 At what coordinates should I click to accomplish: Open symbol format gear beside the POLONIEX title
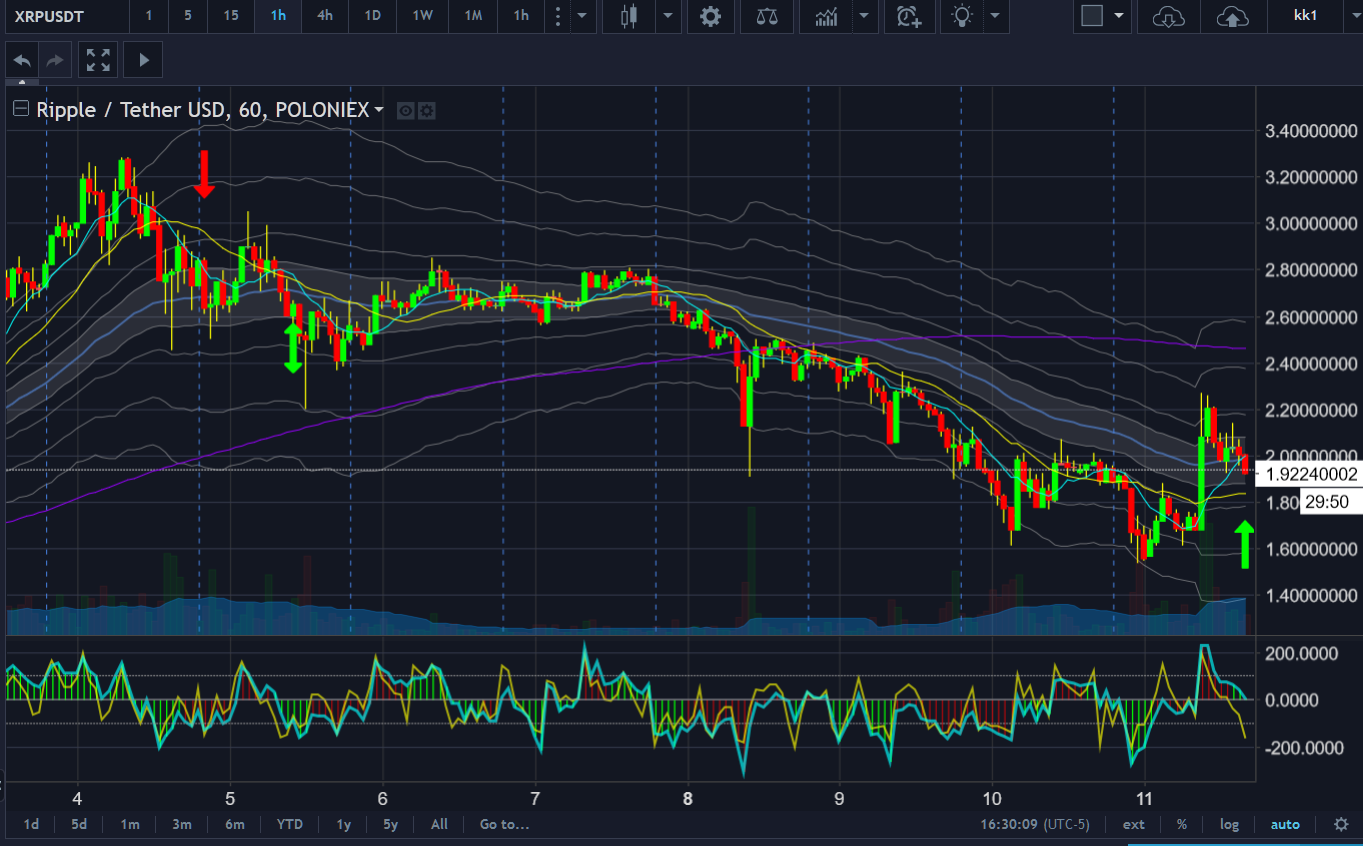(427, 110)
